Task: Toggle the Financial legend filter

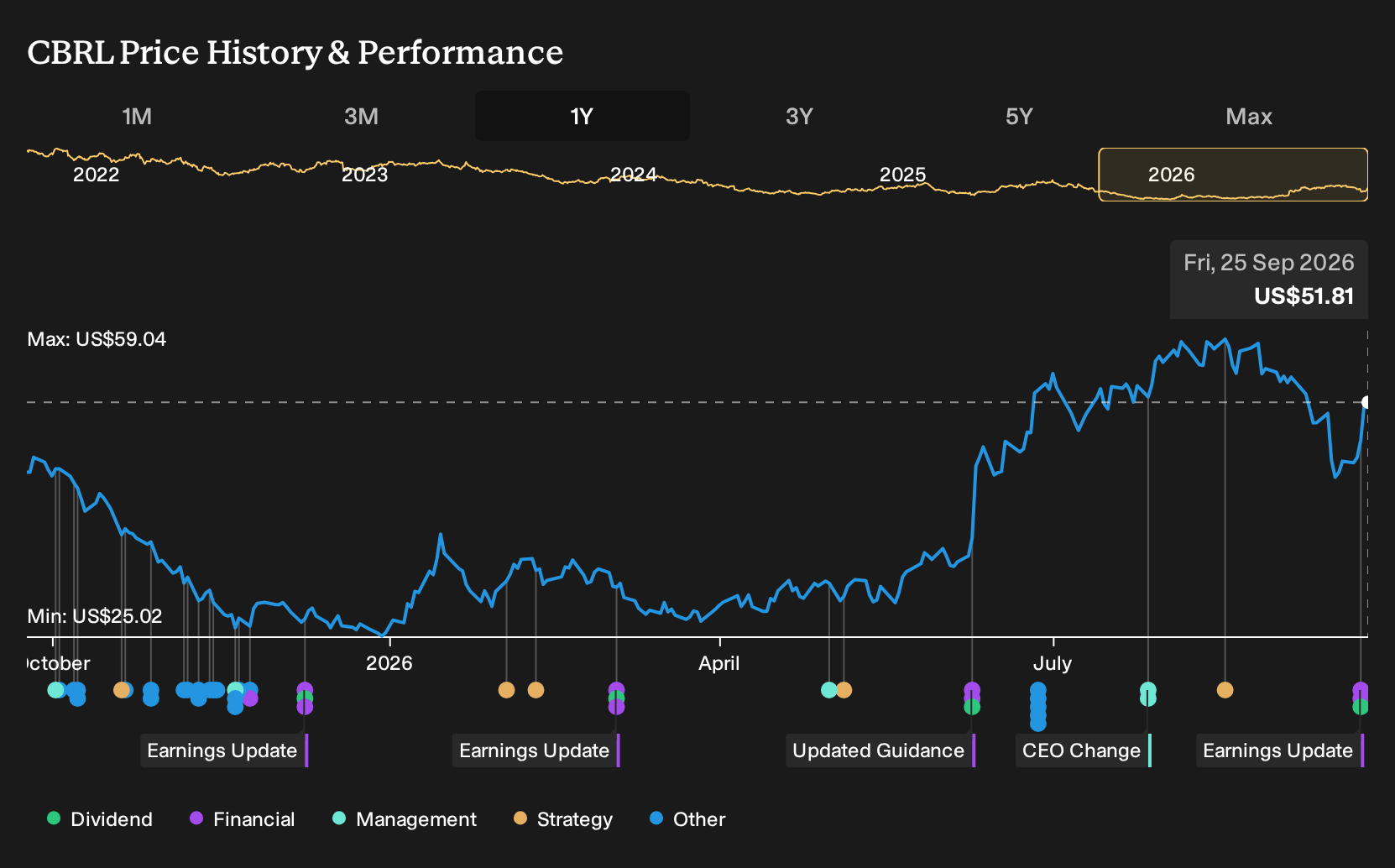Action: [x=243, y=819]
